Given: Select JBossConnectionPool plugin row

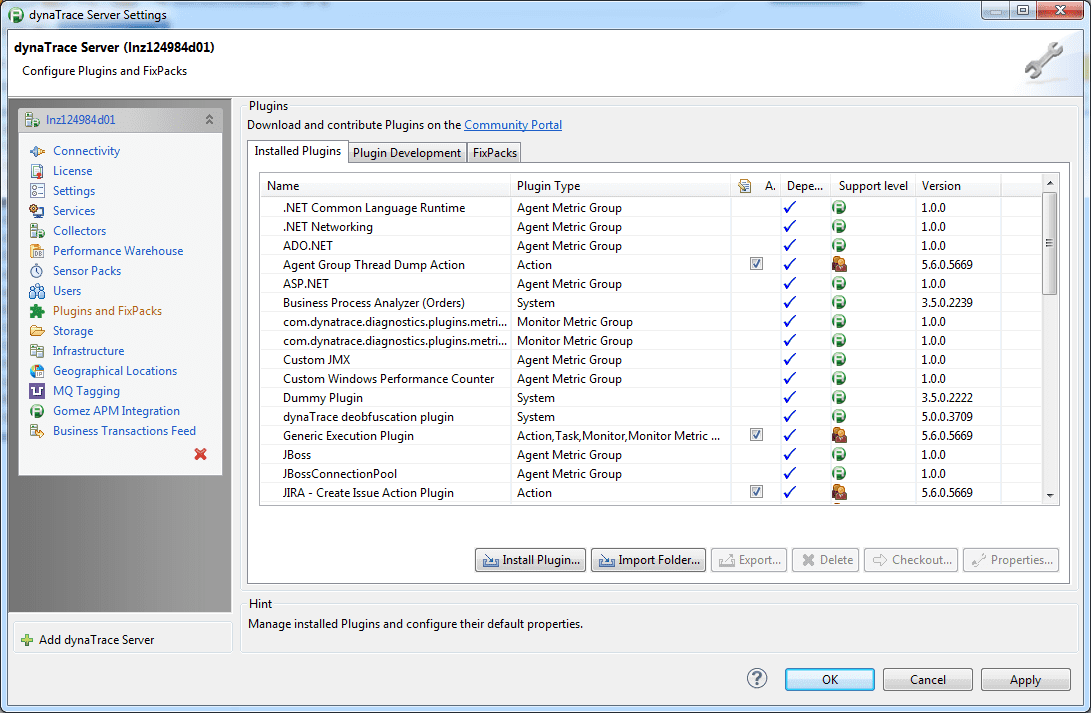Looking at the screenshot, I should [x=651, y=474].
